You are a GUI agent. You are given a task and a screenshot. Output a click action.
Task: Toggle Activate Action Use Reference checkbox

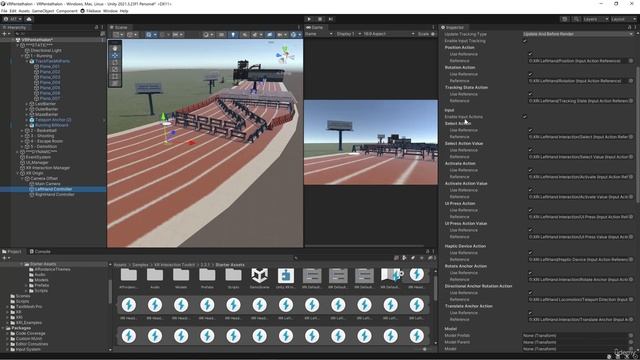pos(530,170)
